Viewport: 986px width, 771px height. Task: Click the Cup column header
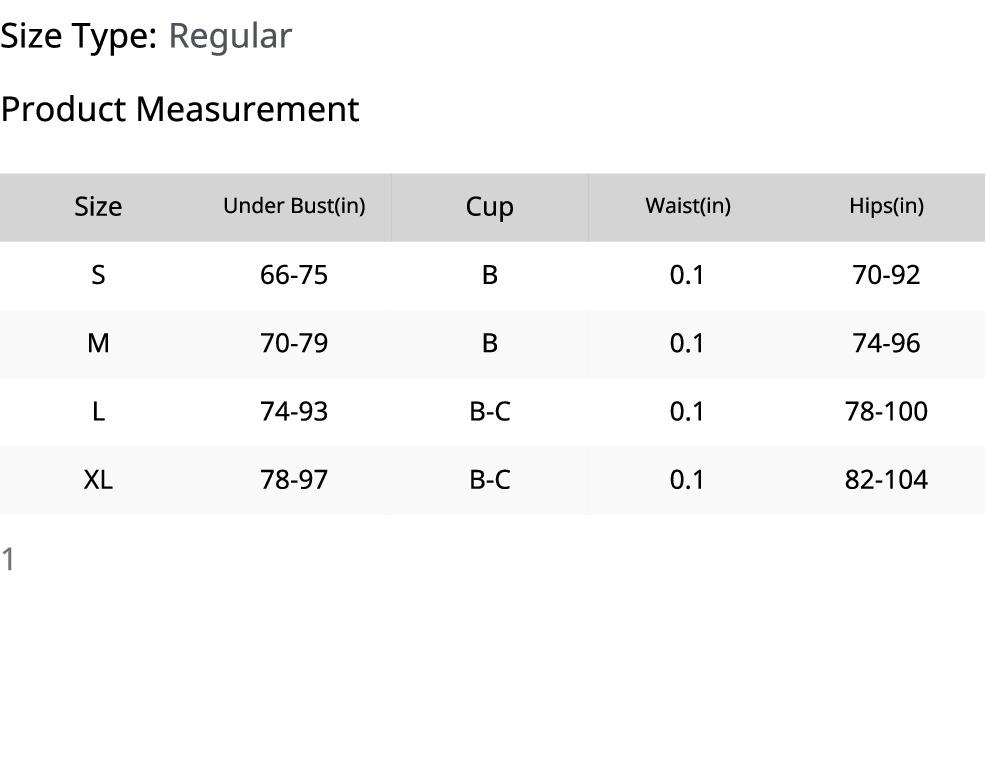click(x=489, y=206)
